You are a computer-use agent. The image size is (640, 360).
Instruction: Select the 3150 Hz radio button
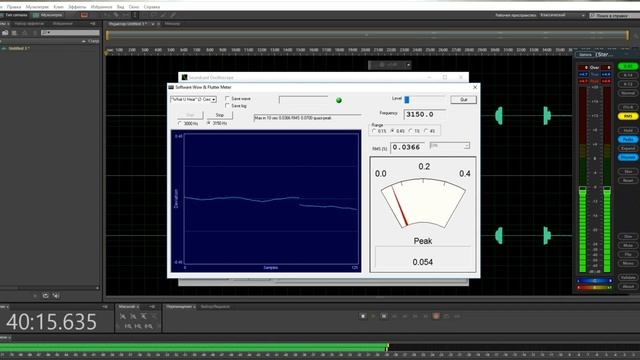pyautogui.click(x=209, y=123)
